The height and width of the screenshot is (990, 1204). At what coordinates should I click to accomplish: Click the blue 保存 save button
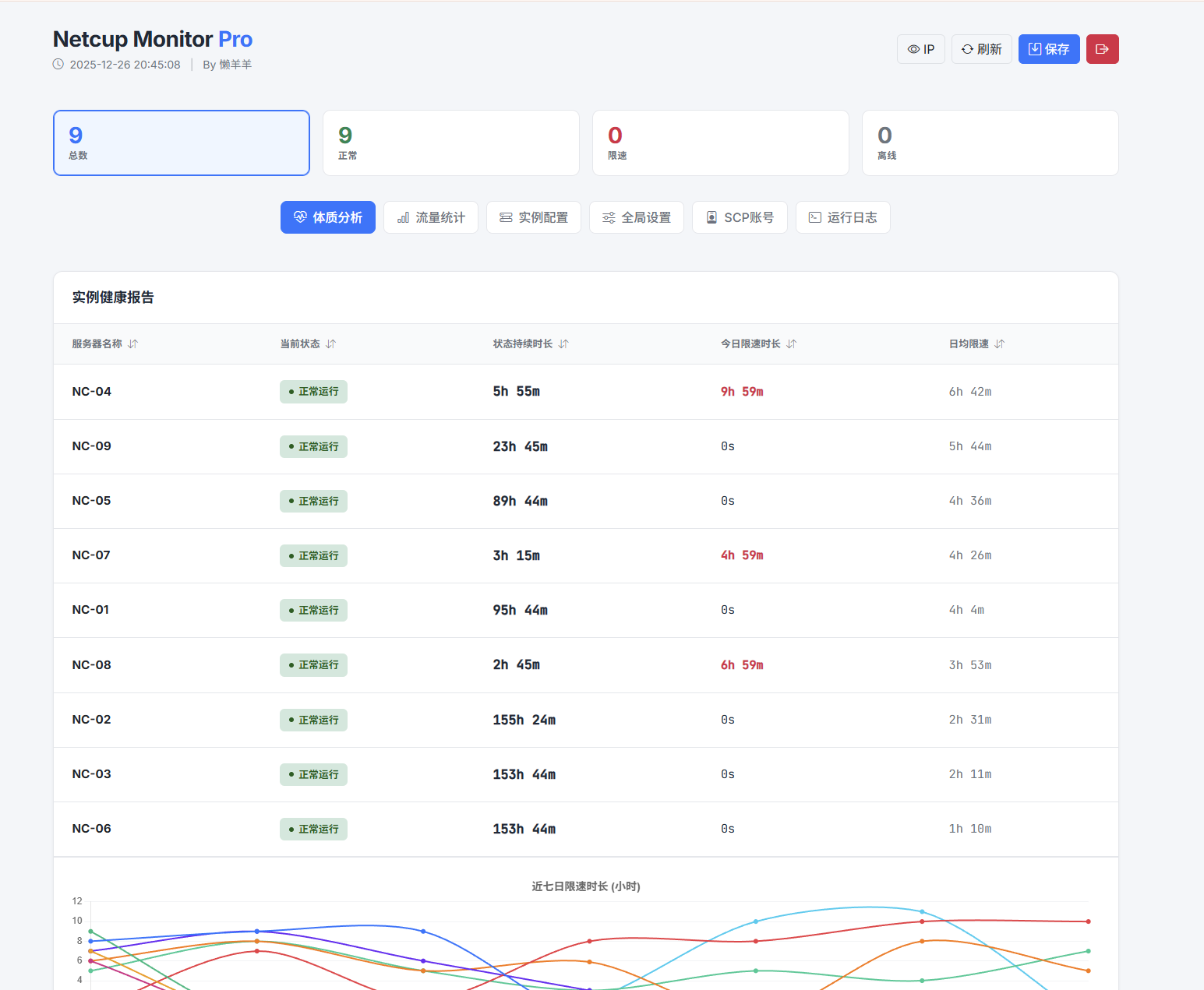click(1048, 49)
